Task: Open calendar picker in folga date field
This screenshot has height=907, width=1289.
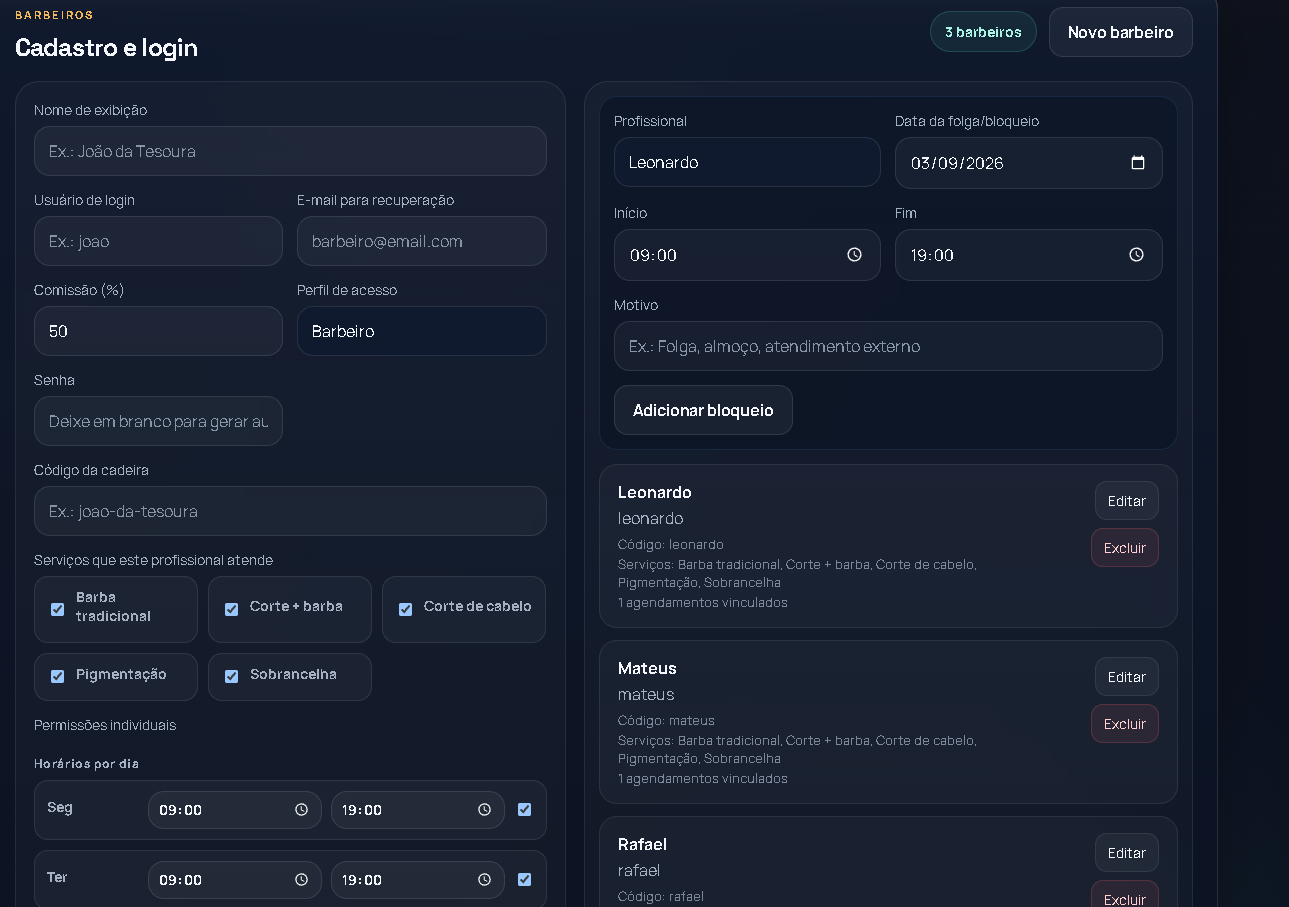Action: [1137, 163]
